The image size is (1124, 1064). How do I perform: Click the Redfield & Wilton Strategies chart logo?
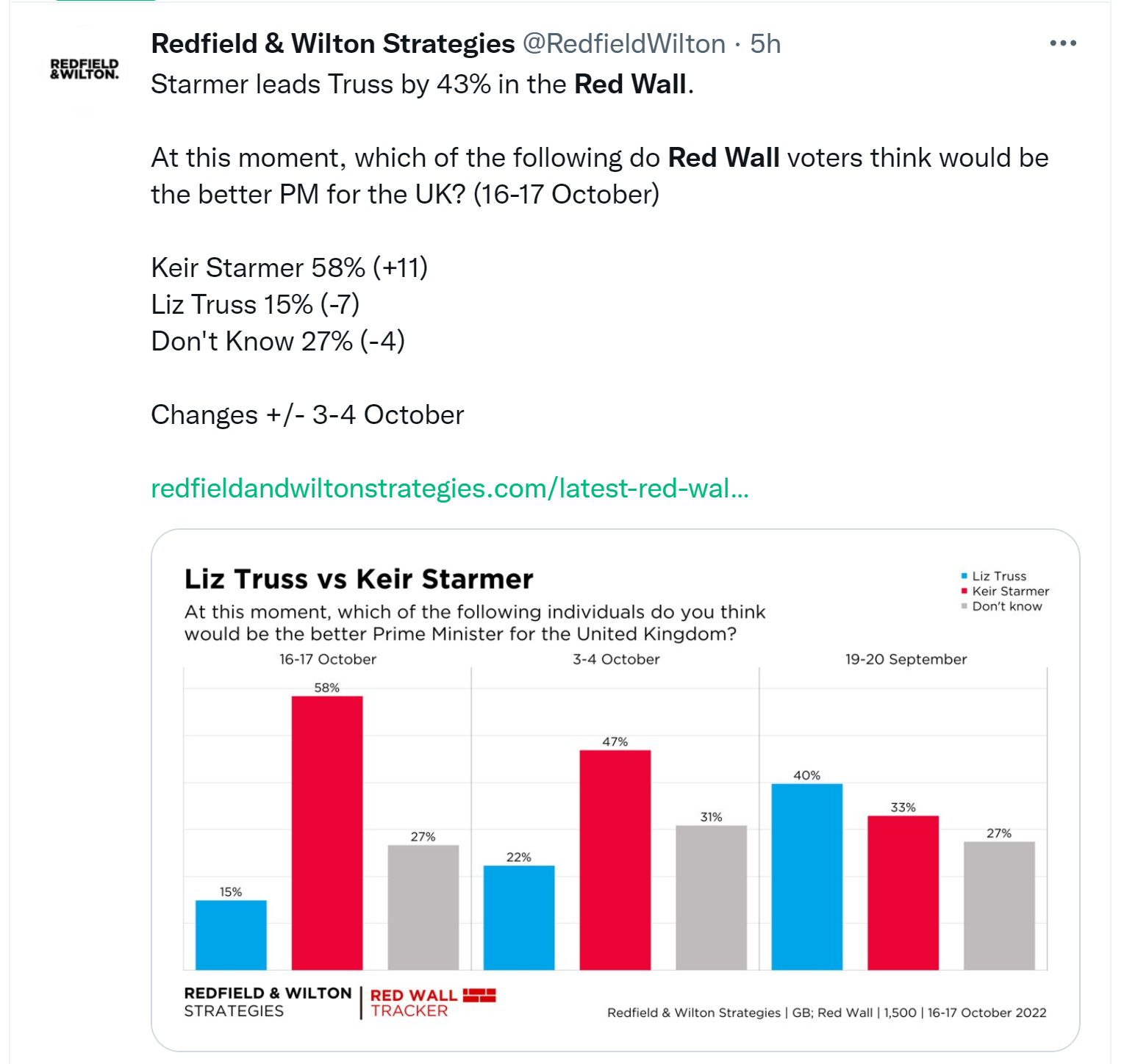pyautogui.click(x=268, y=1002)
